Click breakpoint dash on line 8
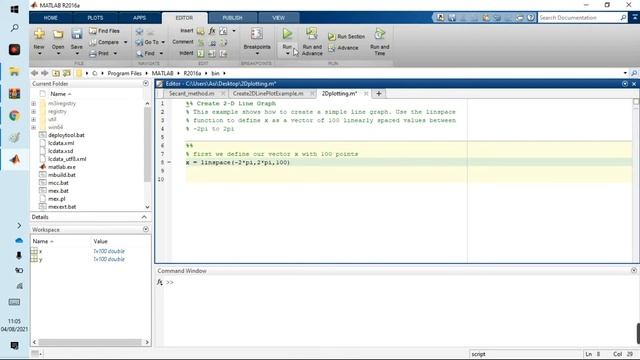 tap(169, 162)
